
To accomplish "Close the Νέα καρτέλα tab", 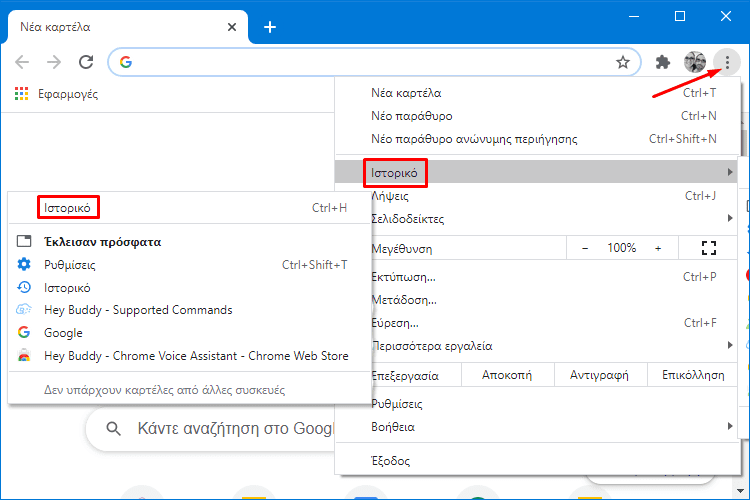I will click(x=232, y=27).
